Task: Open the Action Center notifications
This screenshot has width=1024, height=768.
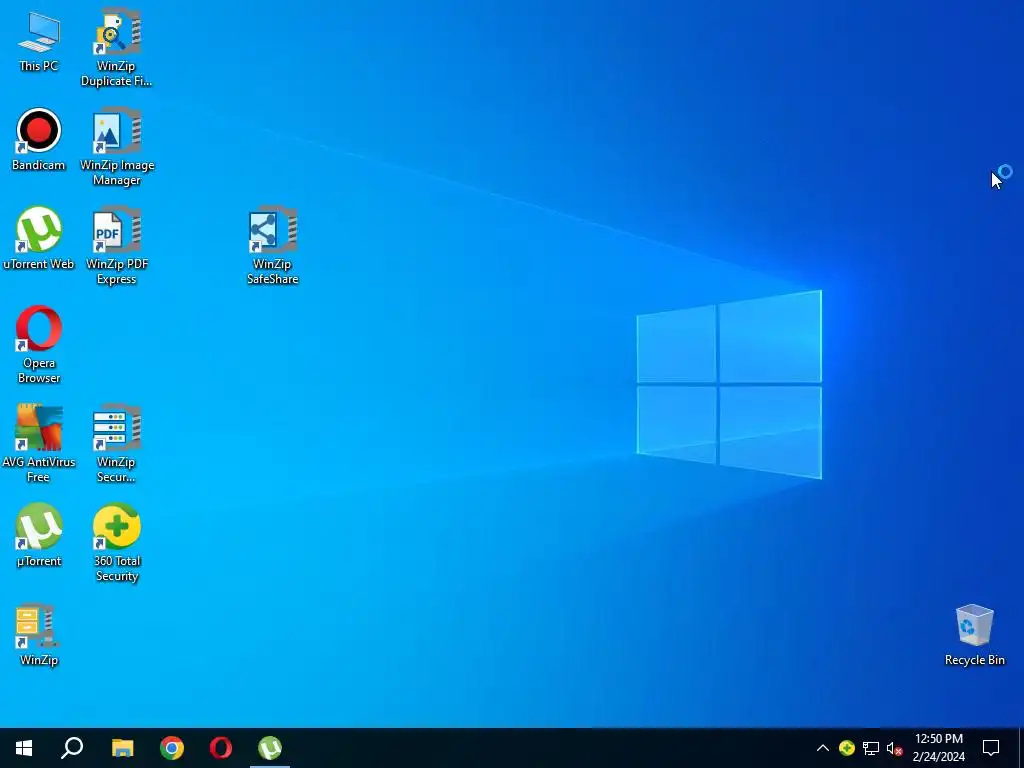Action: click(x=991, y=748)
